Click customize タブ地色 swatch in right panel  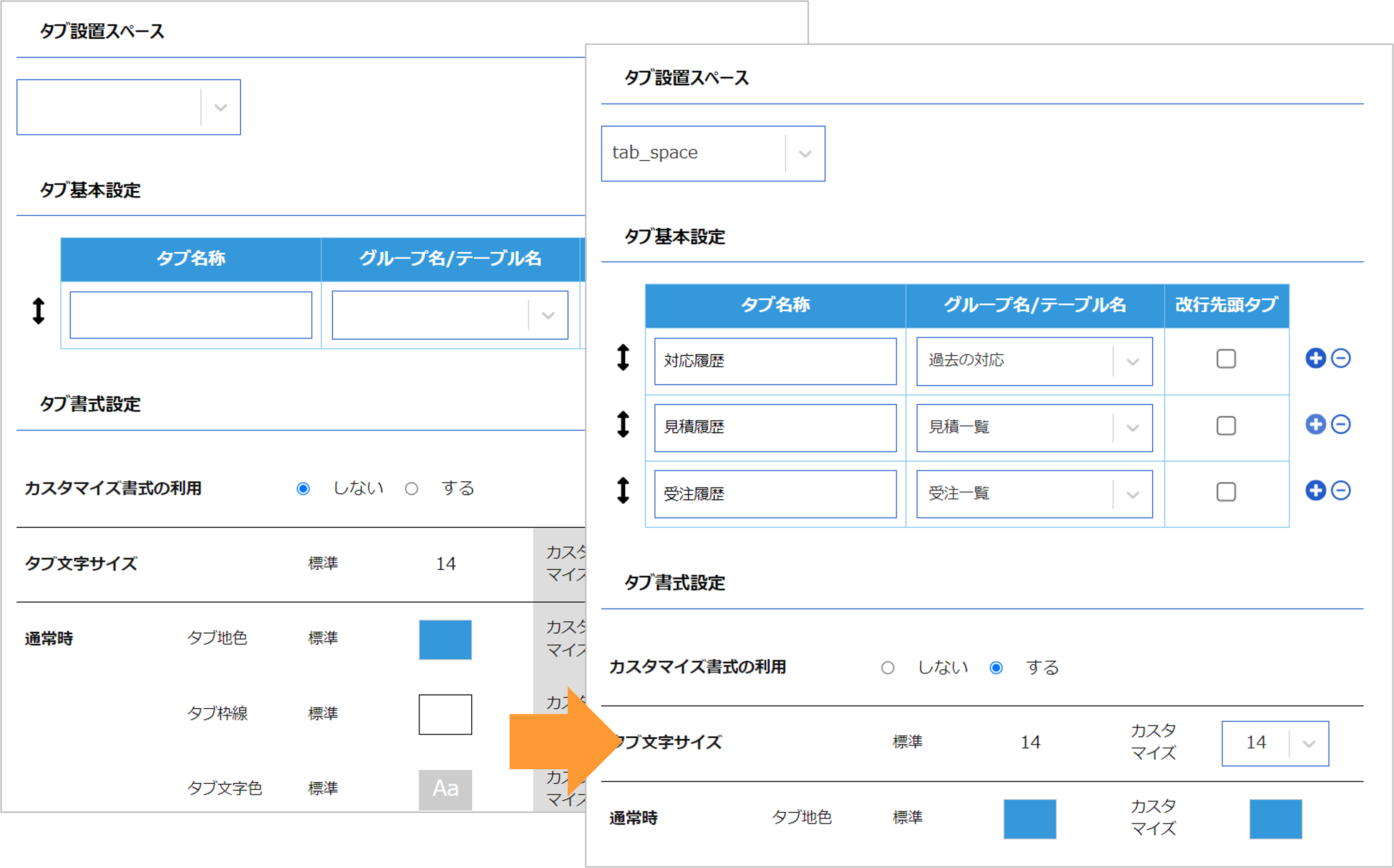(x=1276, y=819)
